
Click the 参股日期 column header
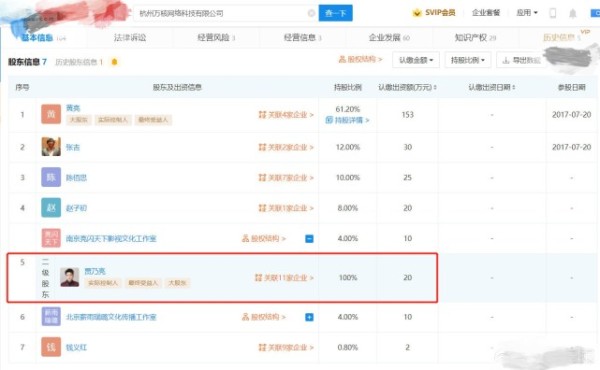[571, 88]
